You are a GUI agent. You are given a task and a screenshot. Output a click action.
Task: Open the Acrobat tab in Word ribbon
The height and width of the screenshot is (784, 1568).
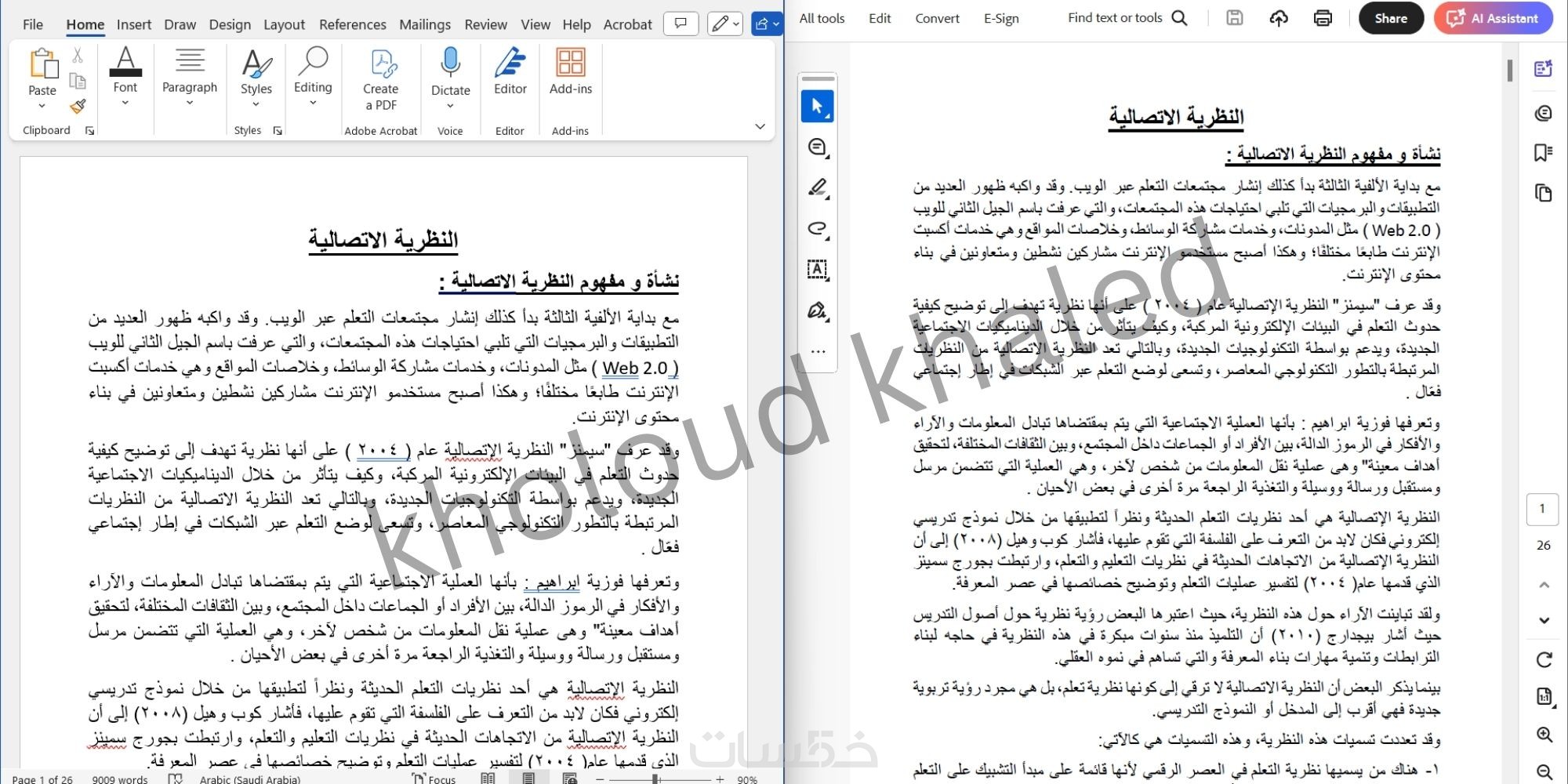[x=628, y=24]
